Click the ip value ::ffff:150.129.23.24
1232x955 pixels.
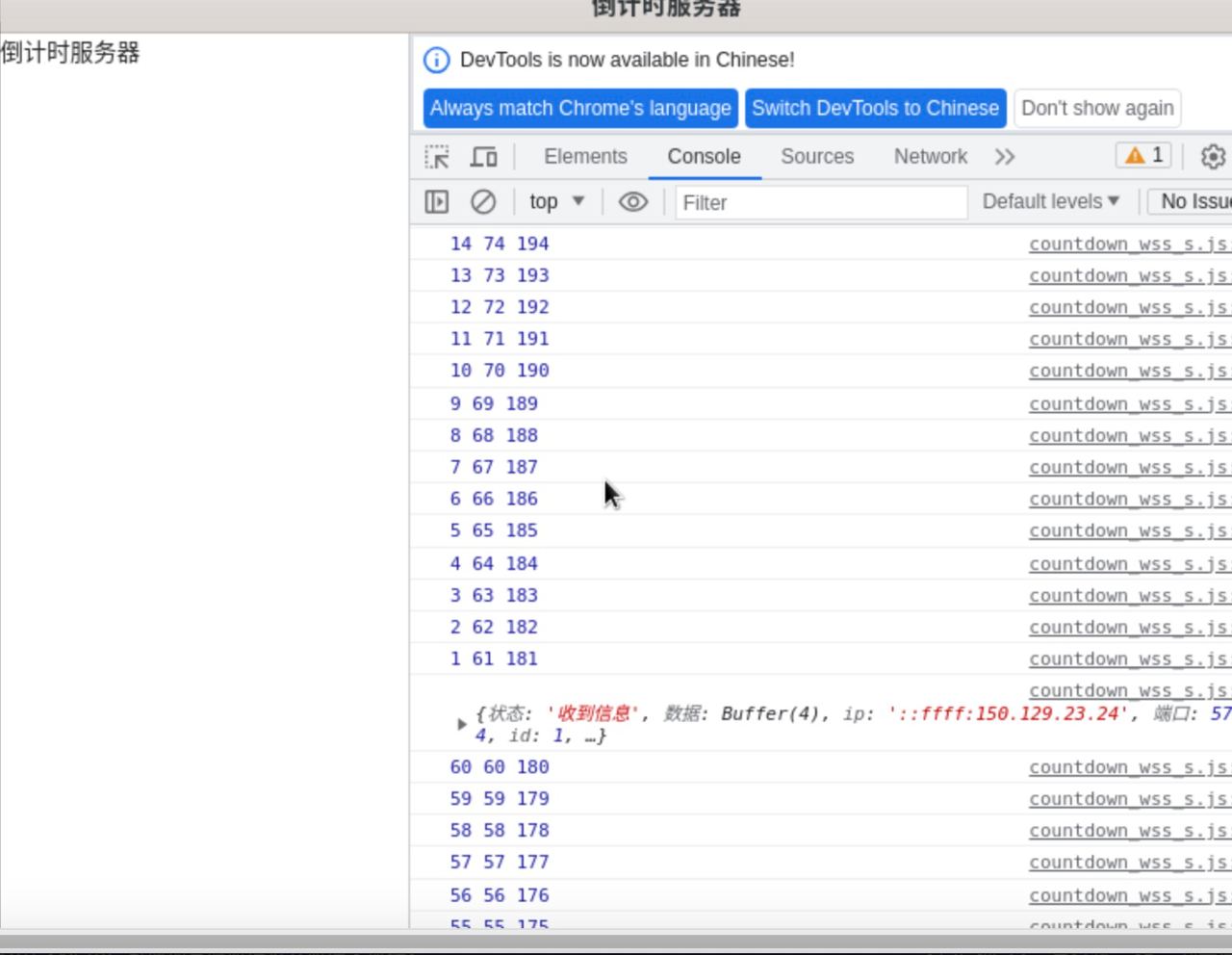pyautogui.click(x=1007, y=713)
